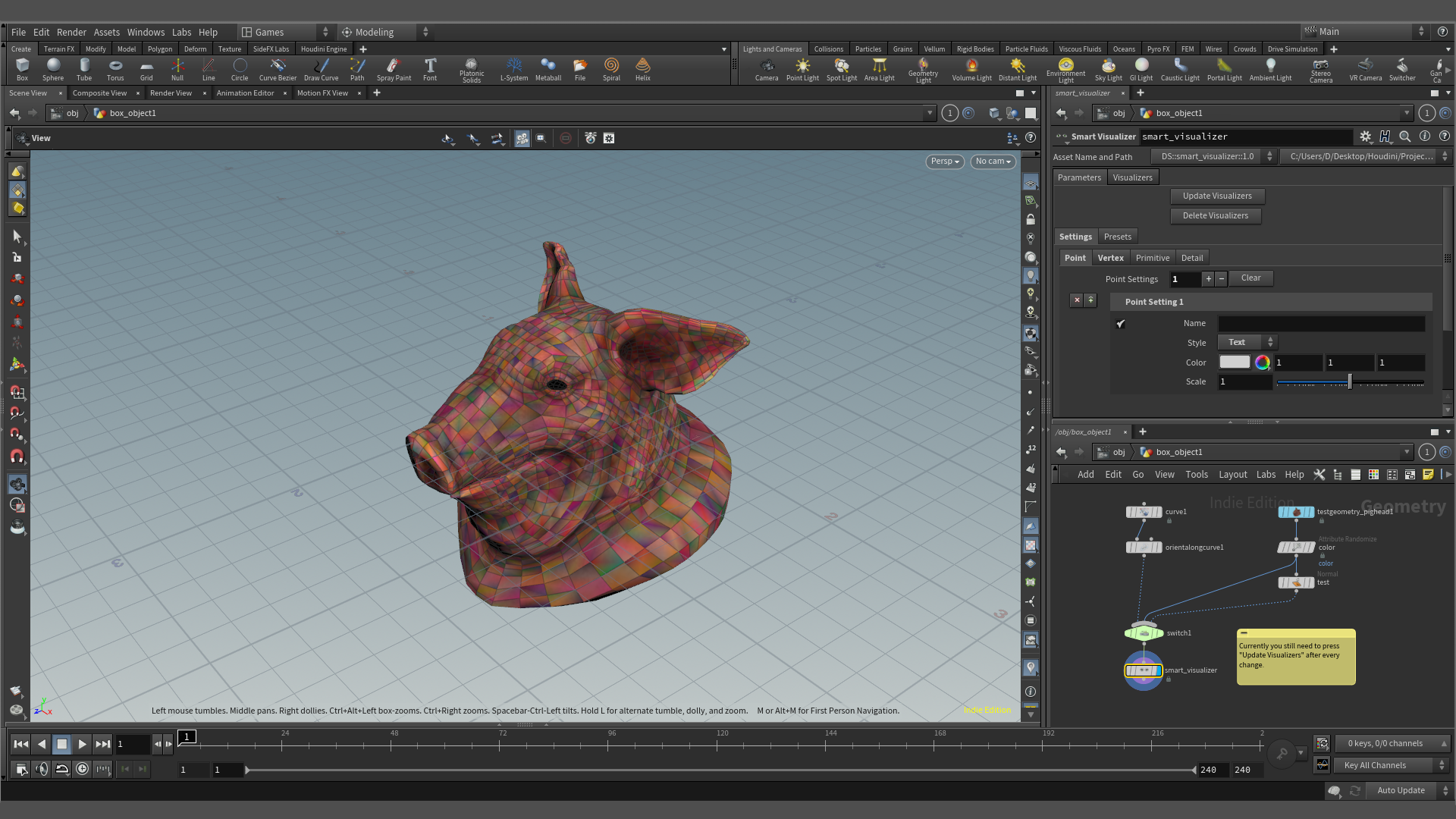Click the white Color swatch
This screenshot has width=1456, height=819.
[1235, 362]
